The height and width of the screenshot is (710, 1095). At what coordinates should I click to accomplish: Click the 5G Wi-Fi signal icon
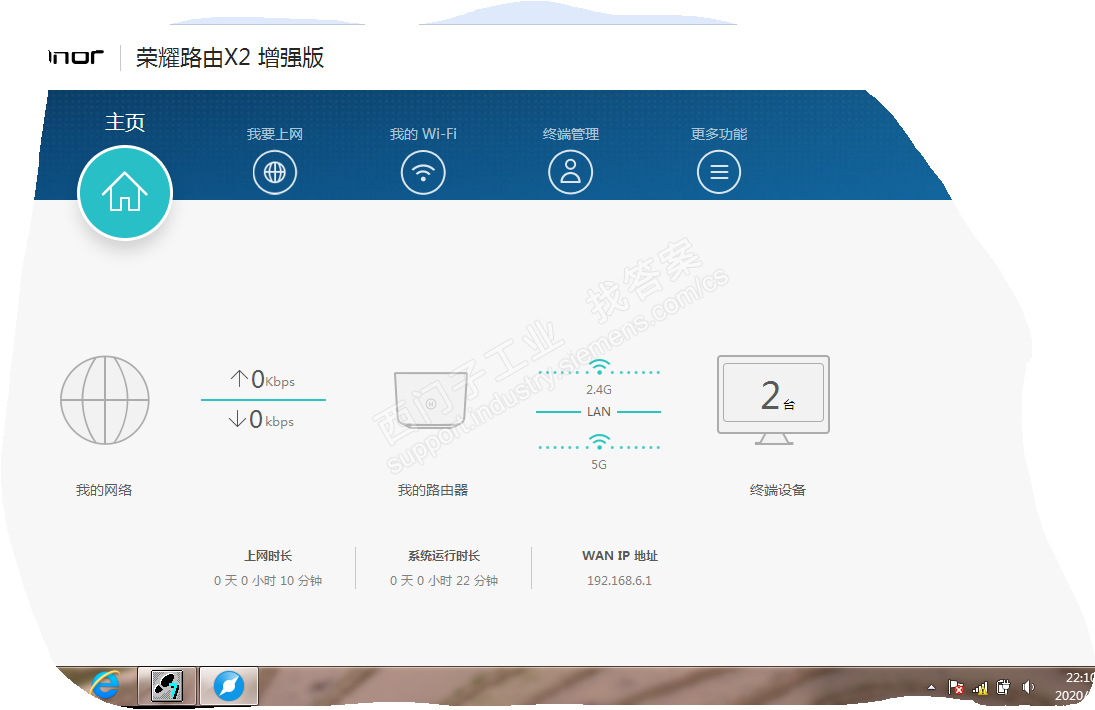pyautogui.click(x=598, y=442)
